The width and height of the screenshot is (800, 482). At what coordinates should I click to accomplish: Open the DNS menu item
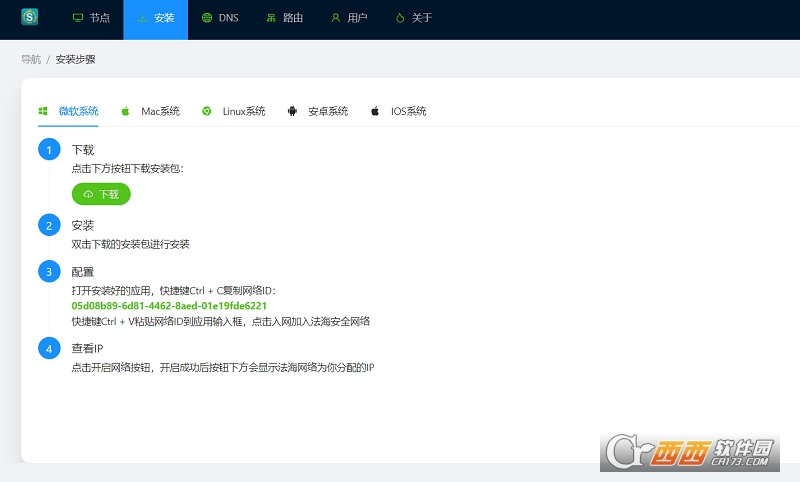220,18
